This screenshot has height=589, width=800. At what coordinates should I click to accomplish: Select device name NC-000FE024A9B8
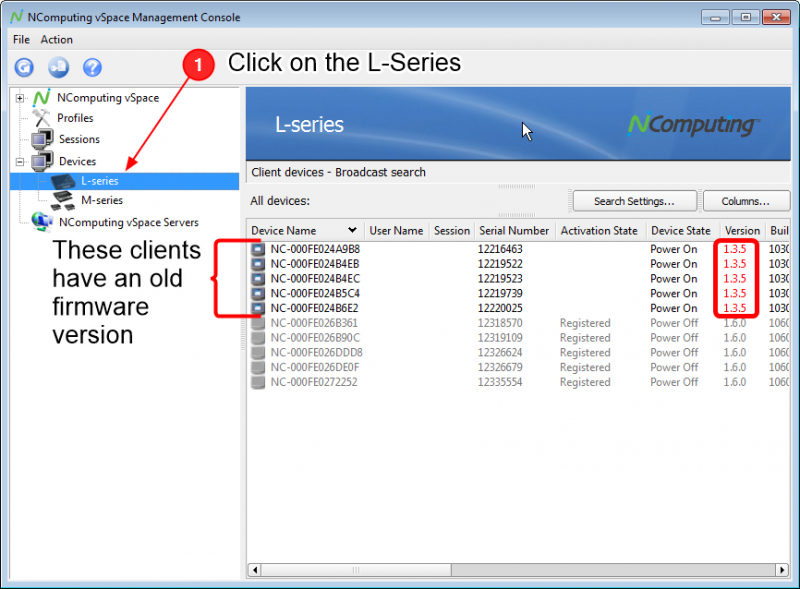[x=315, y=249]
